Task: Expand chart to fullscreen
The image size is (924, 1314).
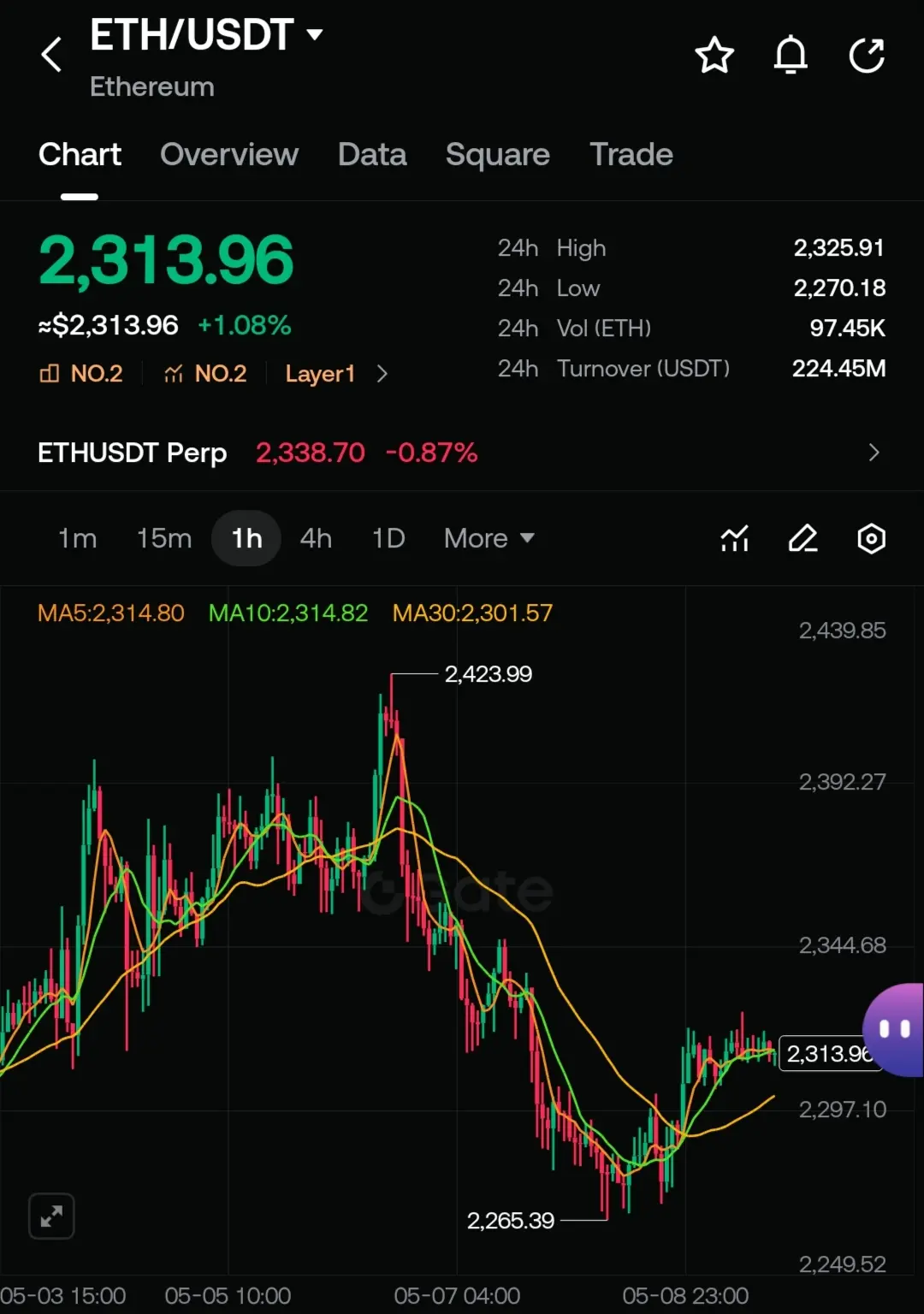Action: pyautogui.click(x=51, y=1216)
